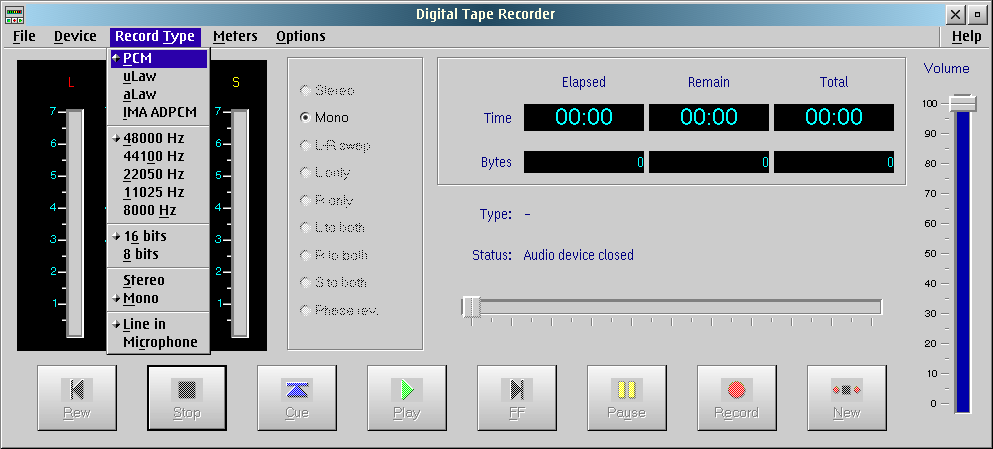Open the File menu

[x=24, y=36]
